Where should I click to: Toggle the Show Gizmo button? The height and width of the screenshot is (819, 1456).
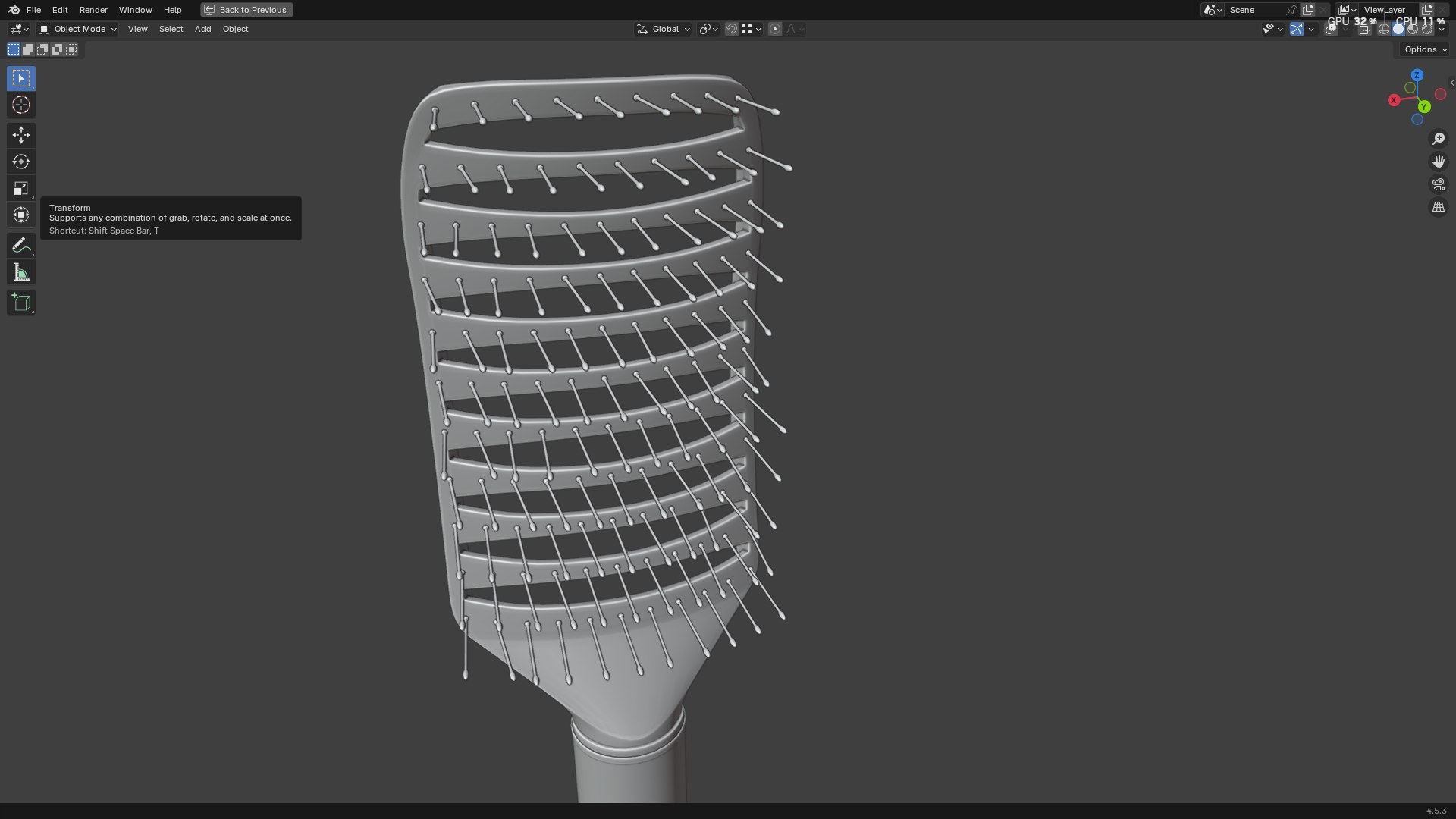[1297, 29]
